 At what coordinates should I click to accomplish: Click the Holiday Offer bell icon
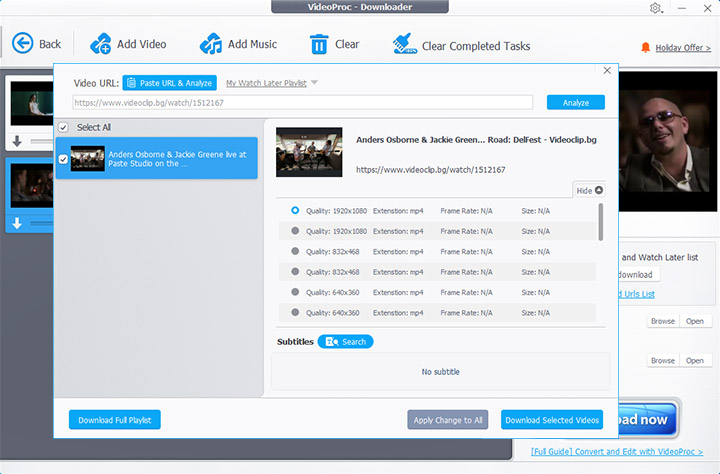point(646,47)
